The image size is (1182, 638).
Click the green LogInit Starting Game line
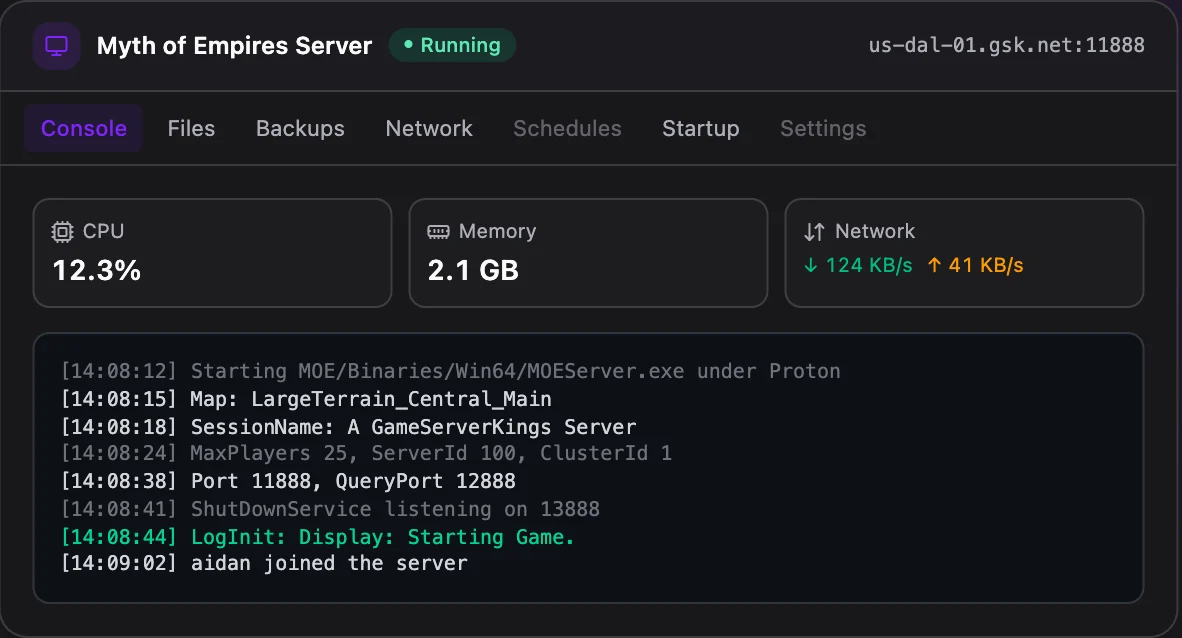point(317,537)
